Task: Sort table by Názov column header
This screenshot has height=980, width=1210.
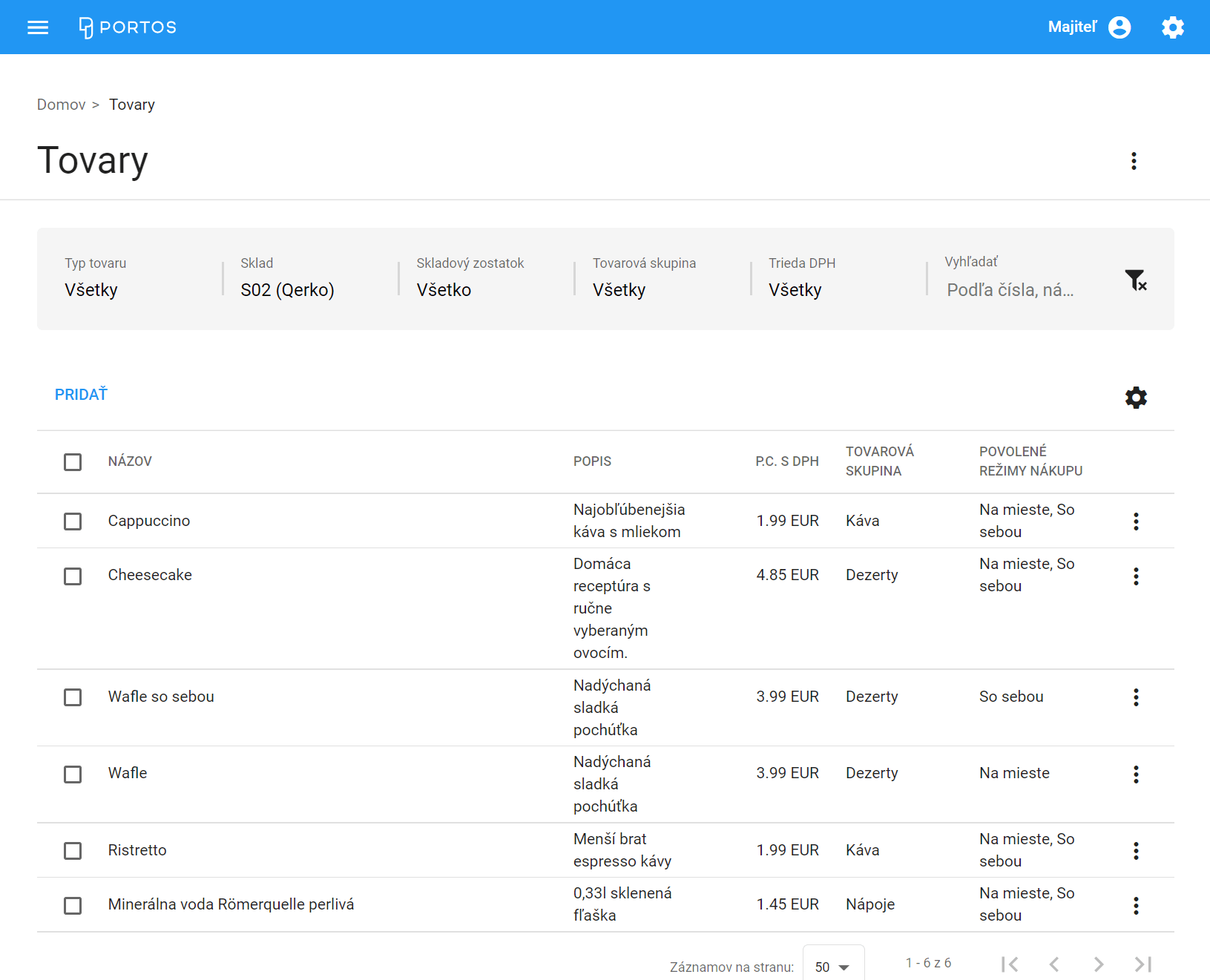Action: [x=130, y=461]
